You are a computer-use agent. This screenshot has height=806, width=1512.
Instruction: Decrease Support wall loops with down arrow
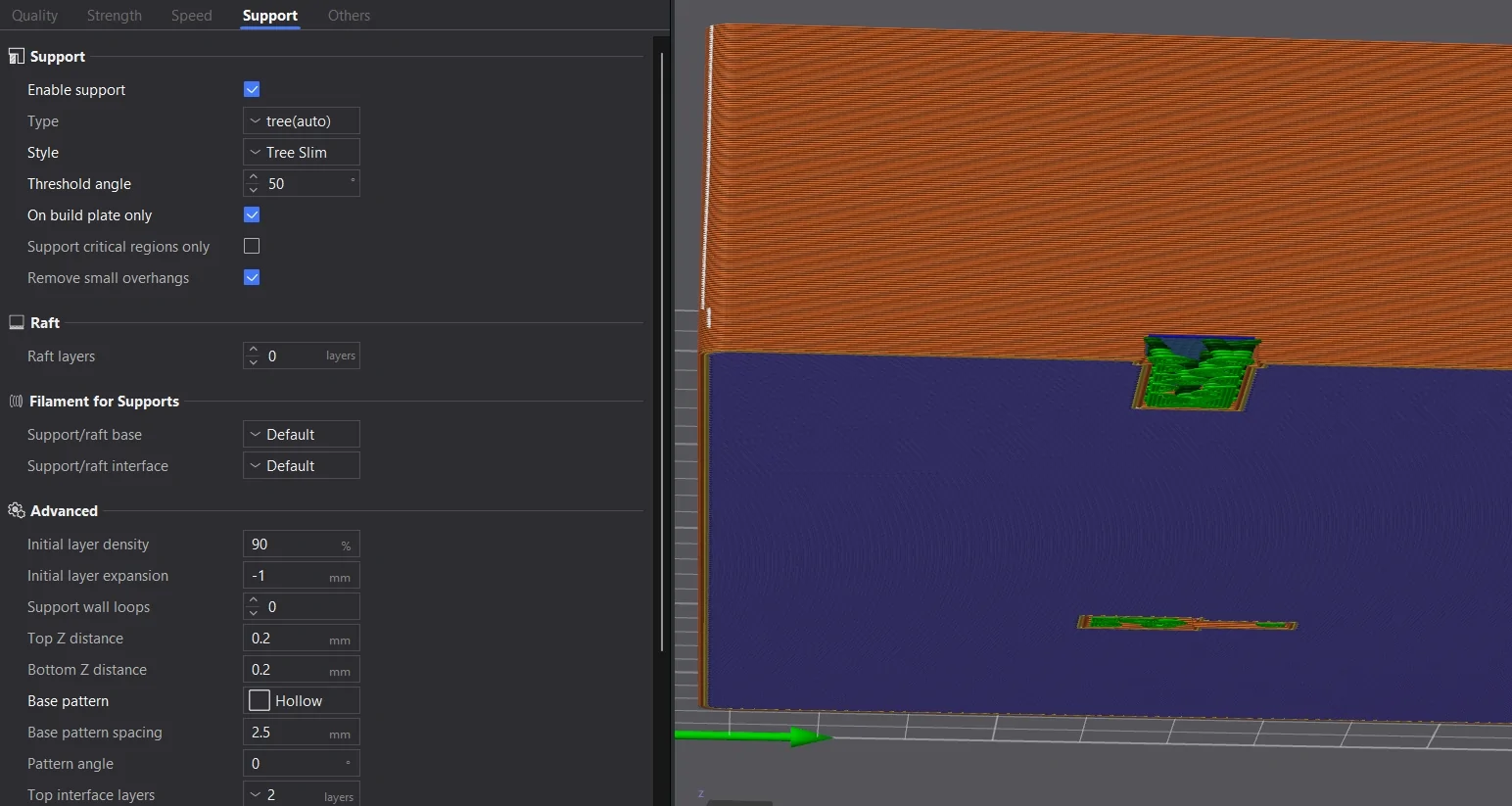coord(254,613)
